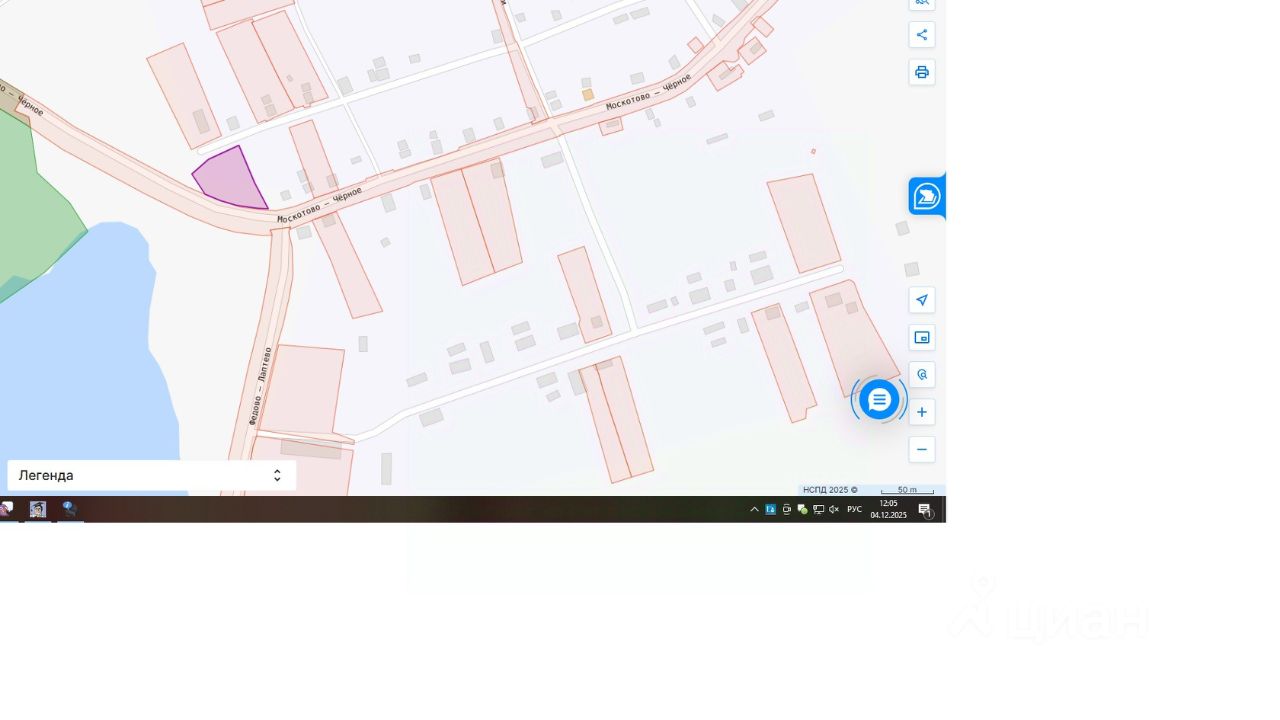Click the small orange building marker
The height and width of the screenshot is (720, 1280).
coord(588,95)
